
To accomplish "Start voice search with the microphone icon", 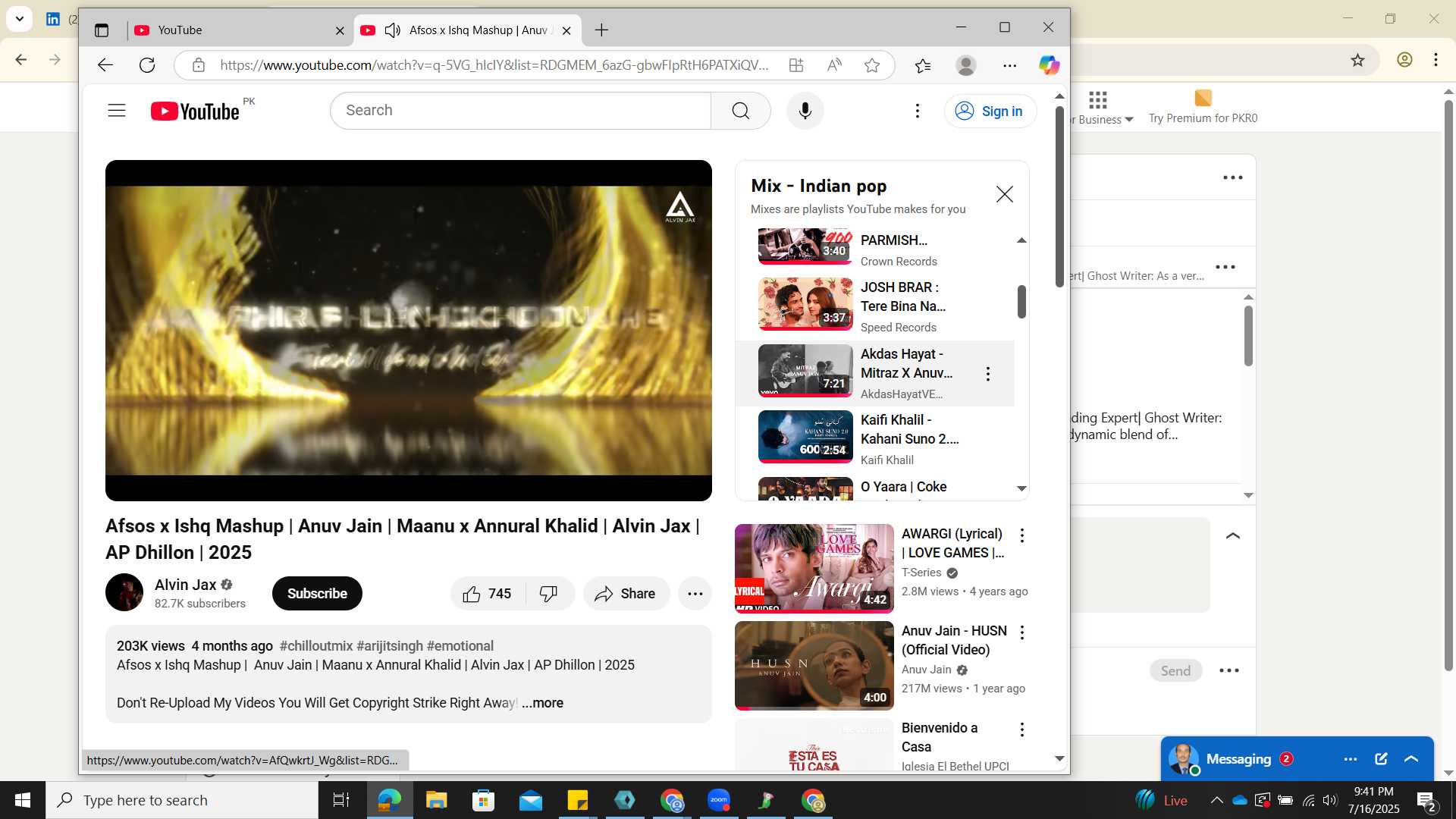I will click(x=805, y=111).
